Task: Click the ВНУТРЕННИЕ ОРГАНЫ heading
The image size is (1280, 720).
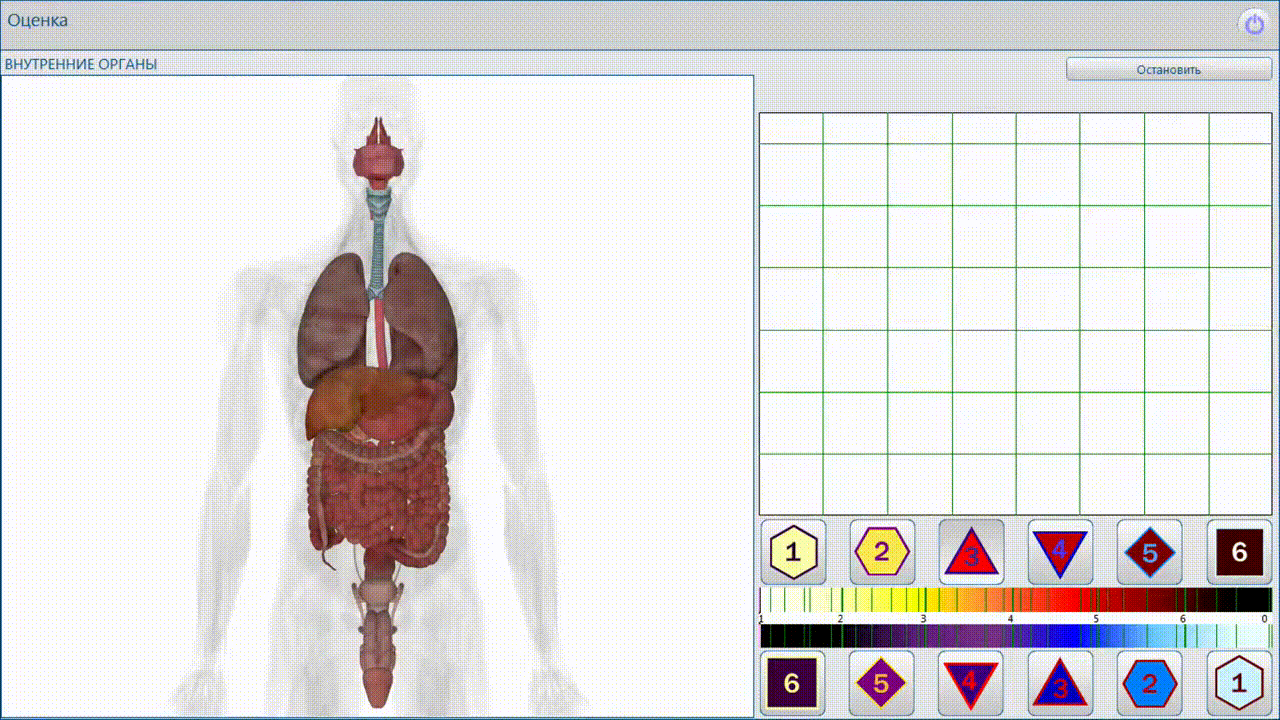Action: pos(81,64)
